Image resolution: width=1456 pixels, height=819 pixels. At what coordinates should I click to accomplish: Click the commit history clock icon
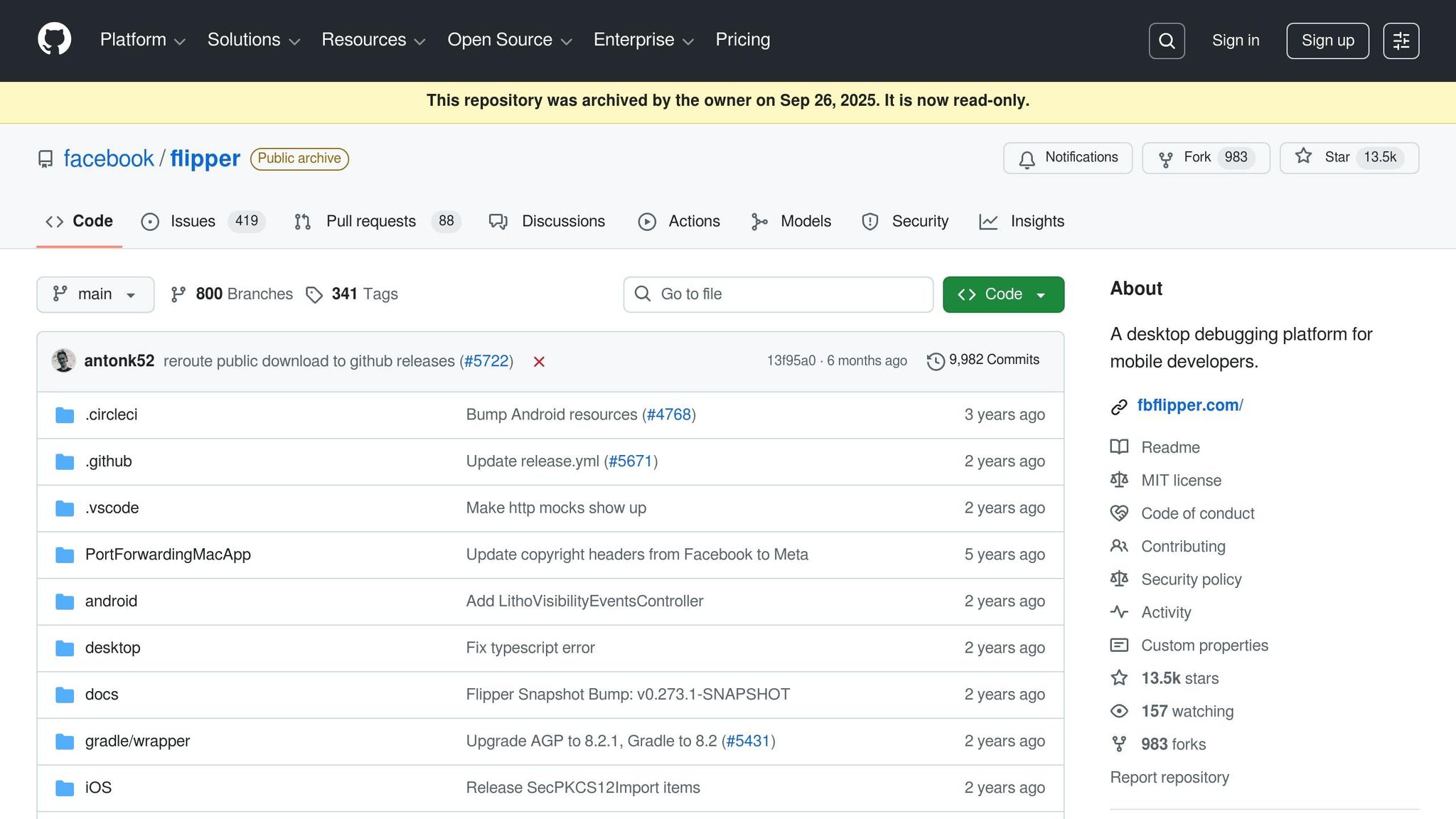[x=936, y=361]
